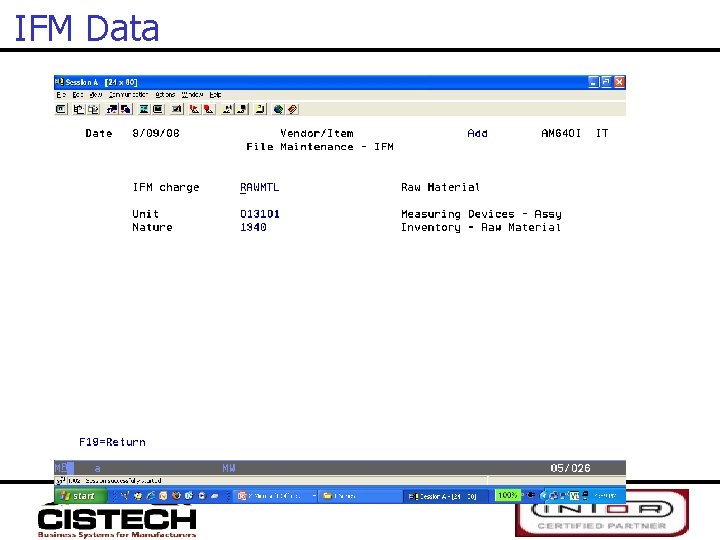Switch to the folder taskbar button

point(360,496)
